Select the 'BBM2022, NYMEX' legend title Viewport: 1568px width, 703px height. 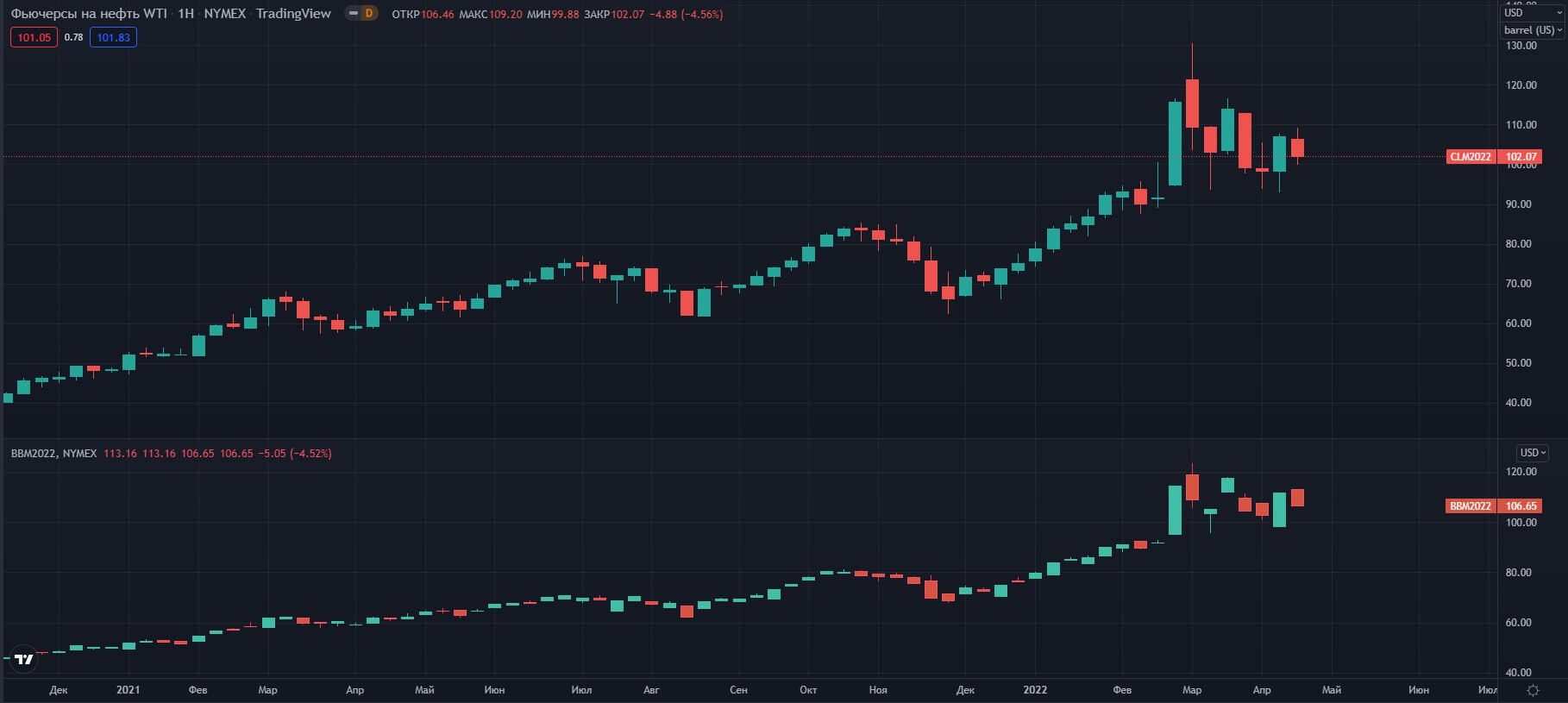coord(53,454)
